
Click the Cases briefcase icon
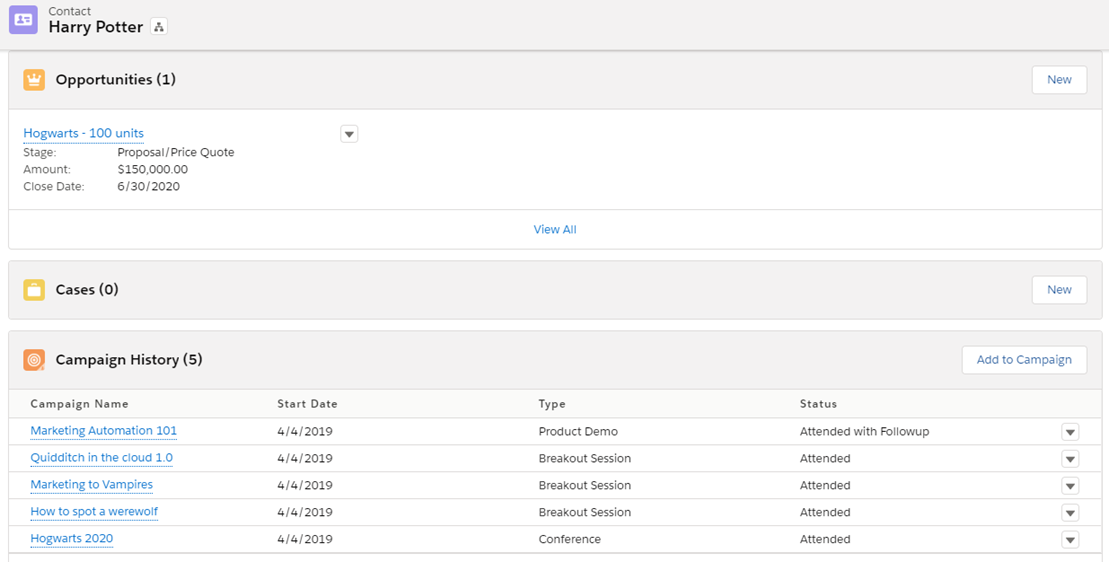[34, 290]
